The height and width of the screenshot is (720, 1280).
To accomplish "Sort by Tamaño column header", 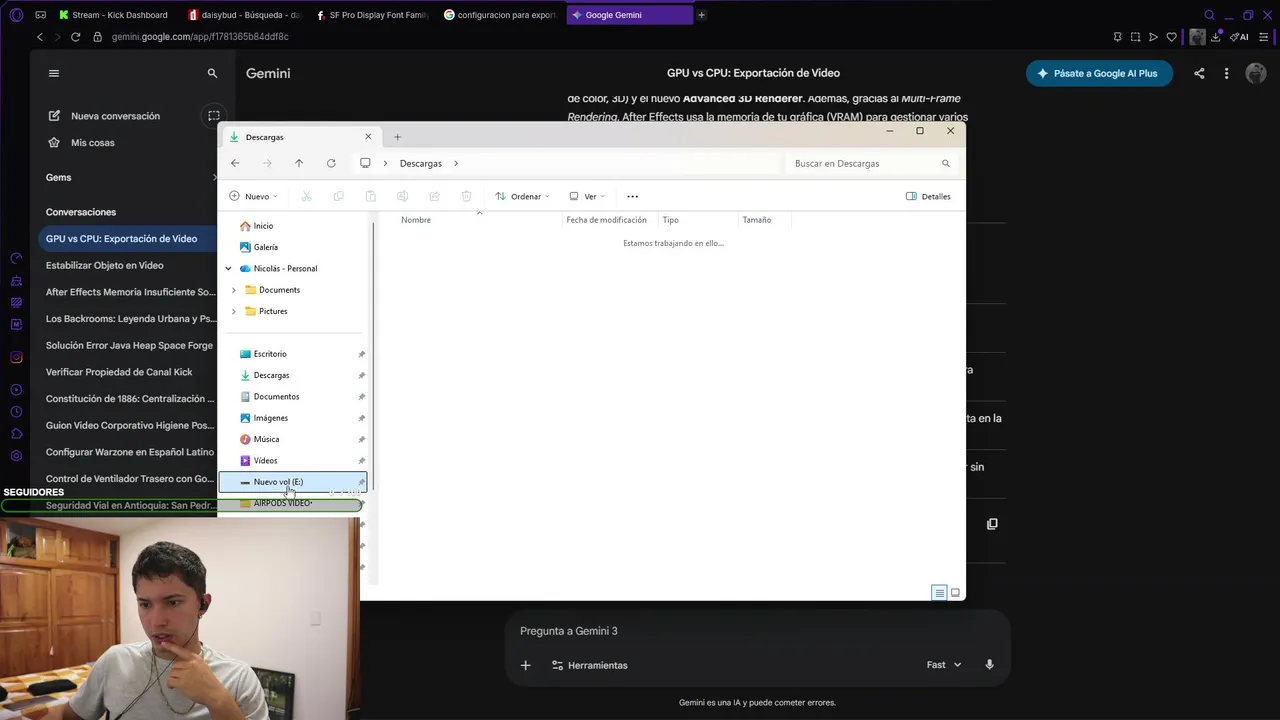I will 757,220.
